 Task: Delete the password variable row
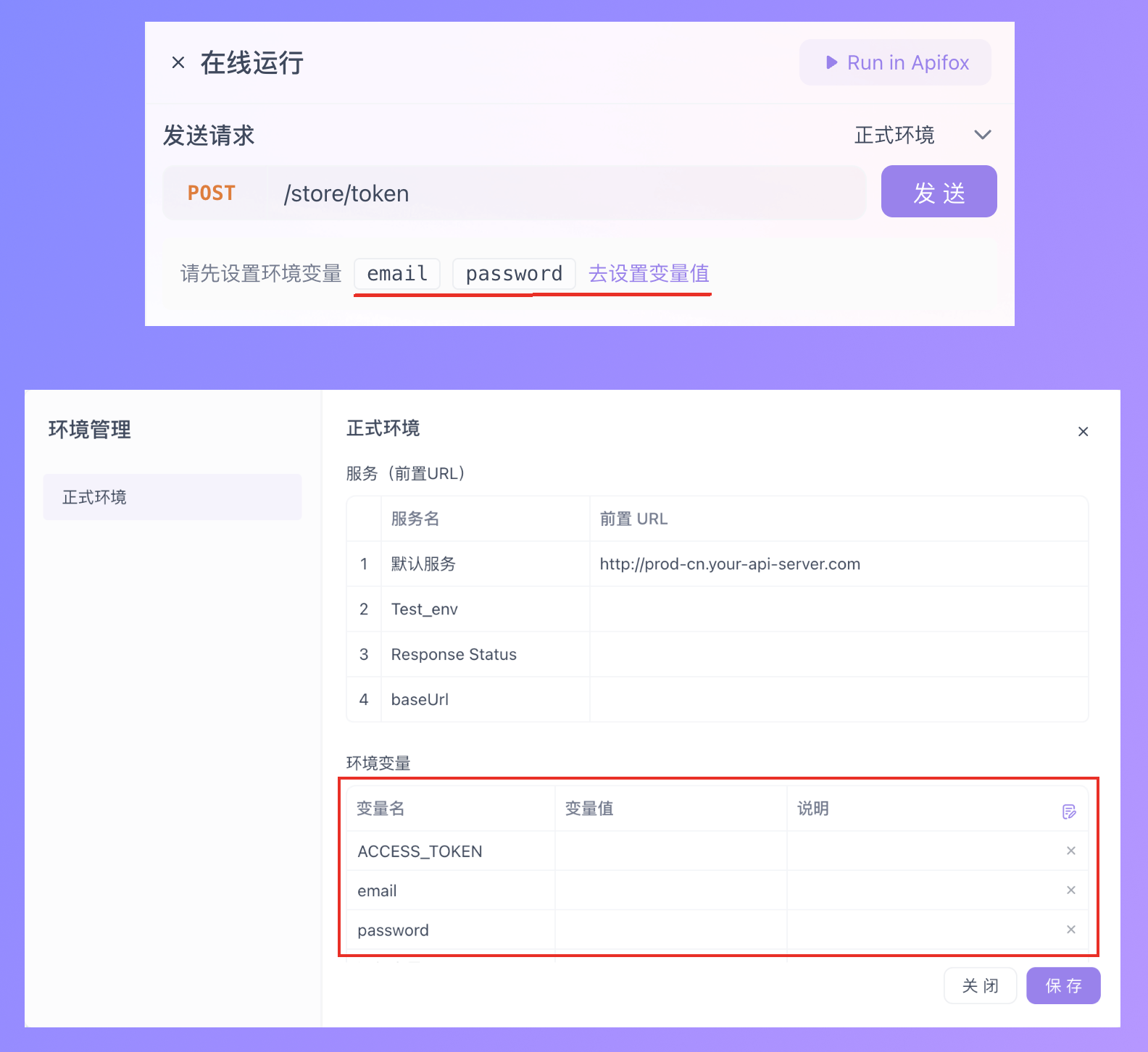tap(1070, 930)
